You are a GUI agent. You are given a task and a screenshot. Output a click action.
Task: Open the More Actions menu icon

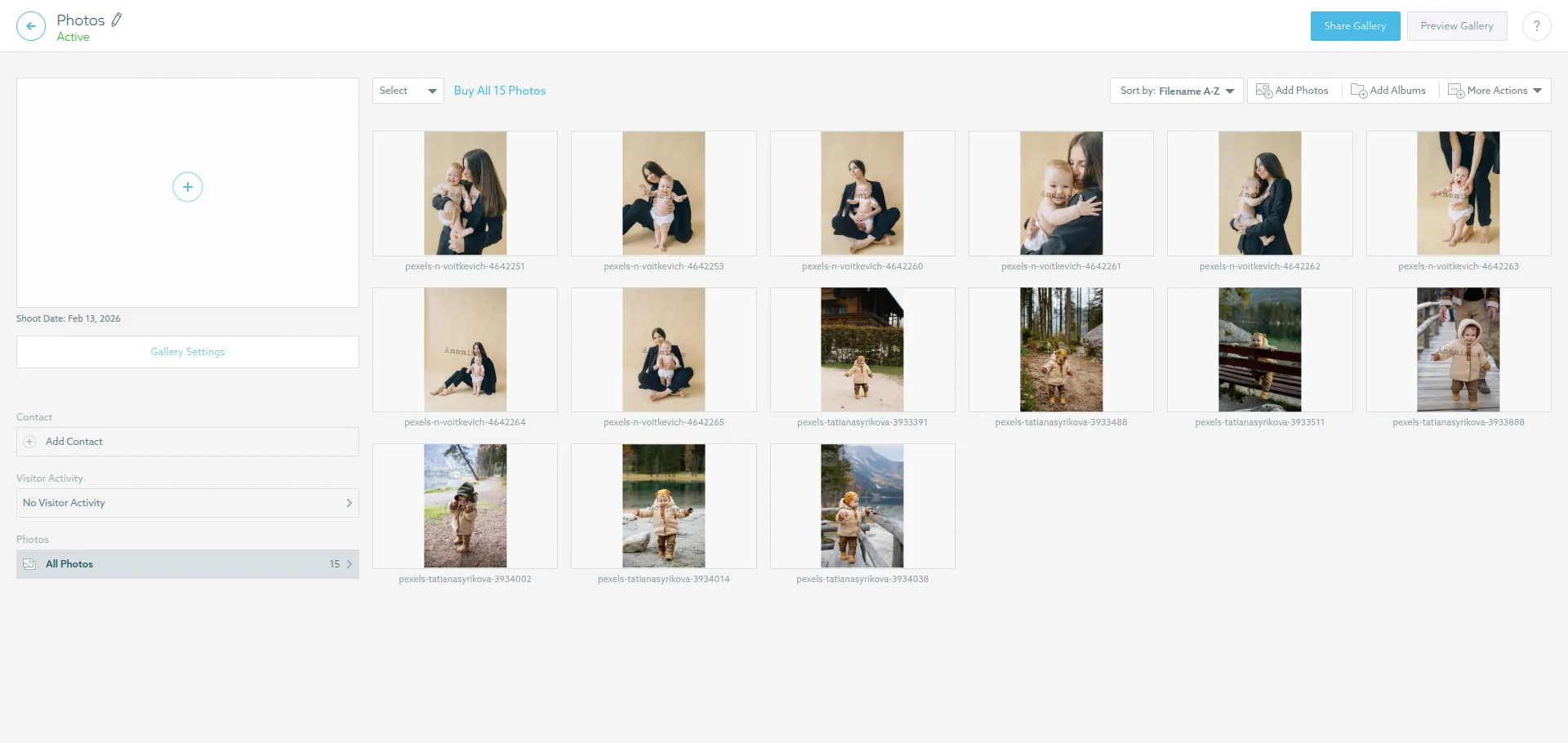[1457, 91]
